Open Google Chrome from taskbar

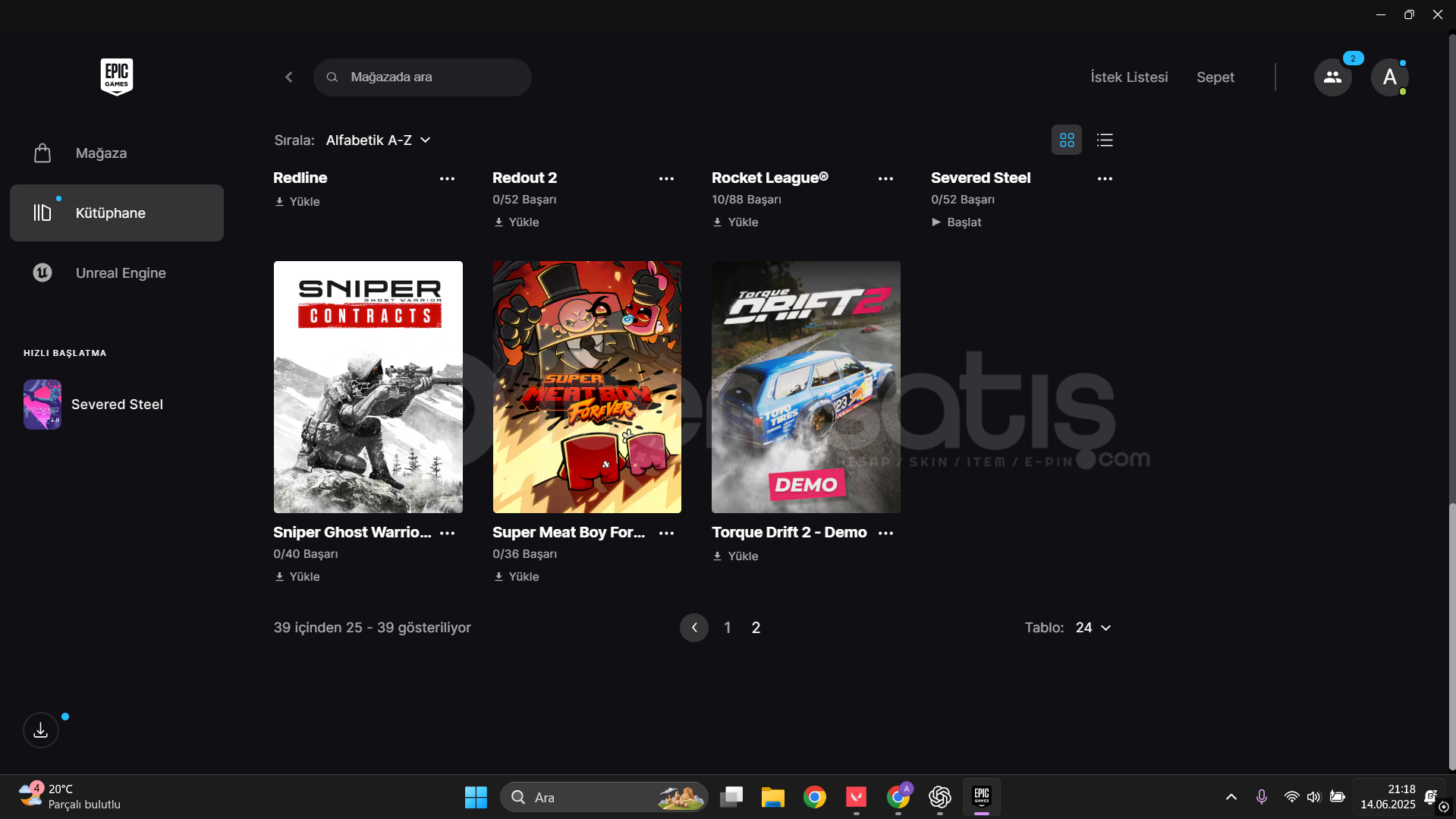click(x=815, y=798)
